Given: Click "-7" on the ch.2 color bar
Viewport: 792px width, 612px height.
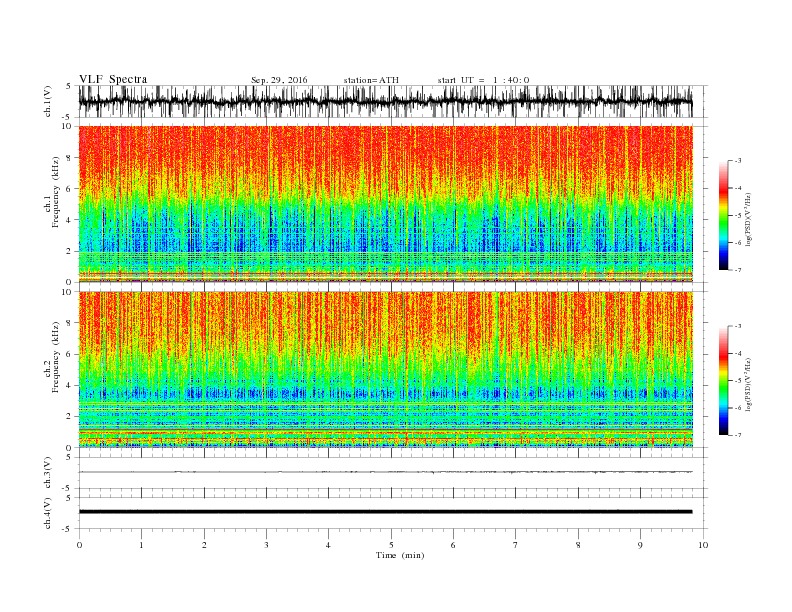Looking at the screenshot, I should 737,435.
